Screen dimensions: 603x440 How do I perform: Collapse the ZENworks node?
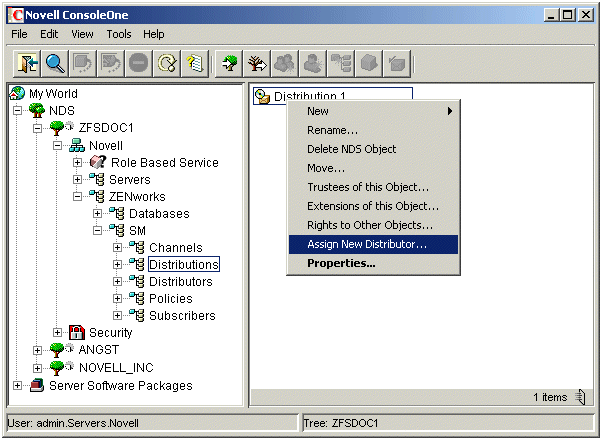click(77, 197)
